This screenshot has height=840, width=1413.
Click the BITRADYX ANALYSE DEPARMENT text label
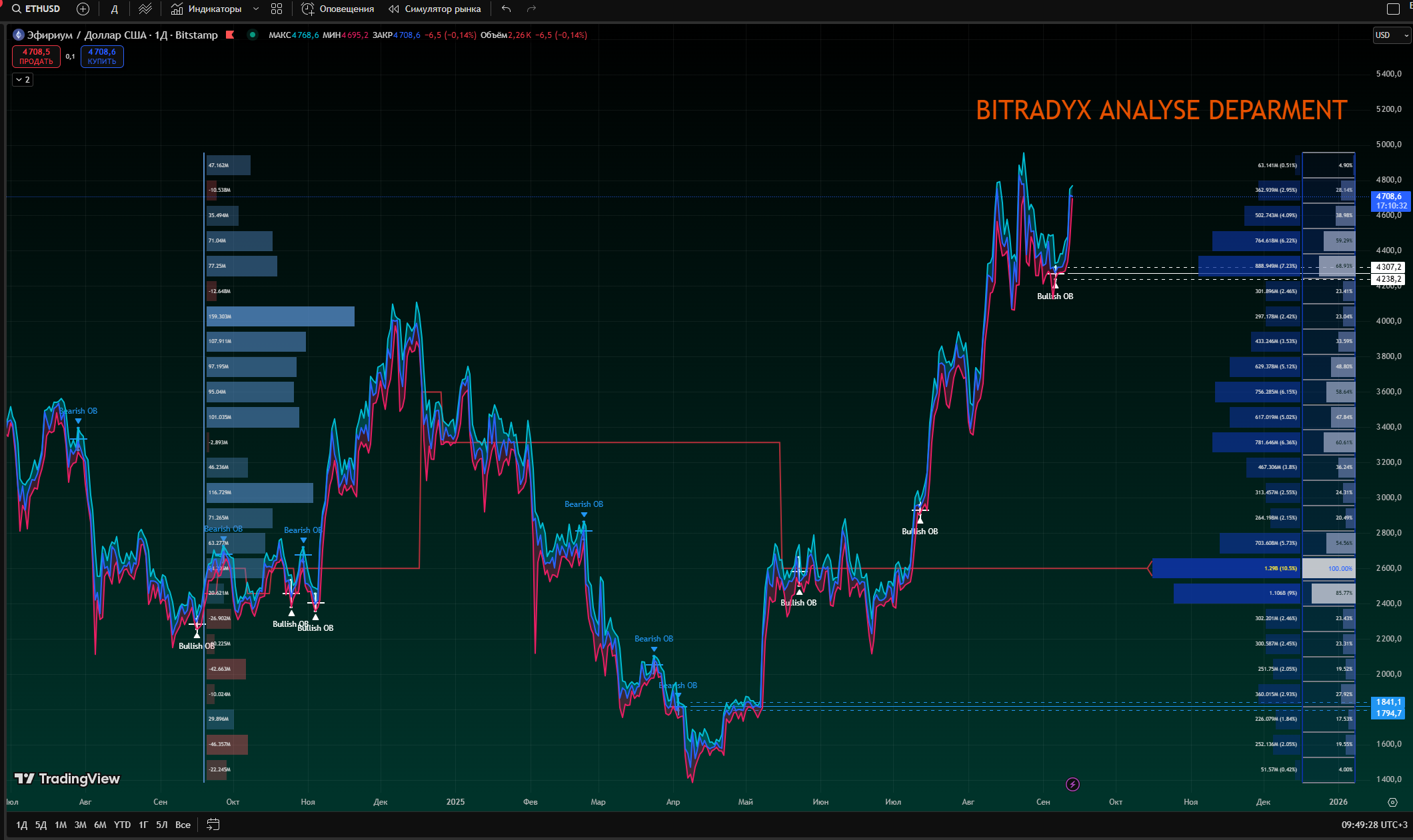(x=1162, y=111)
